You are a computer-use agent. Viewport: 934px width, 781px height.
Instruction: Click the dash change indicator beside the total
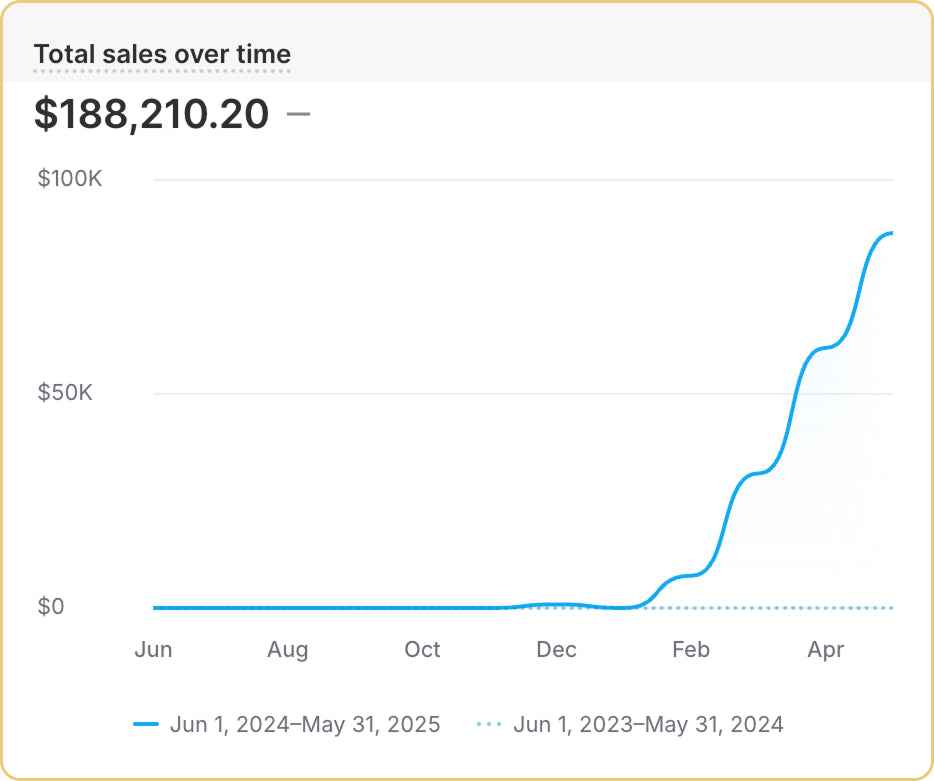[298, 114]
